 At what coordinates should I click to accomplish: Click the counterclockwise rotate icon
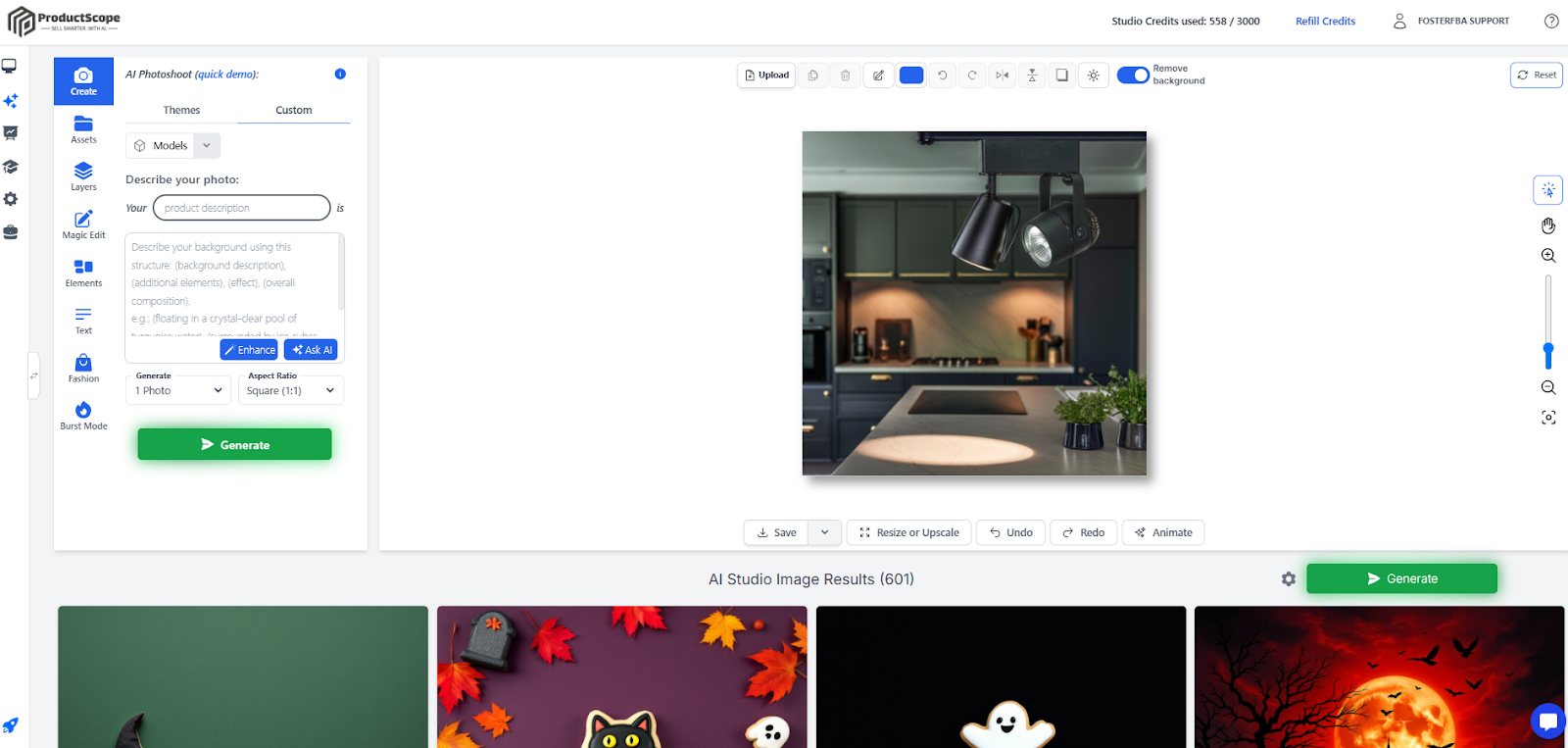click(942, 75)
